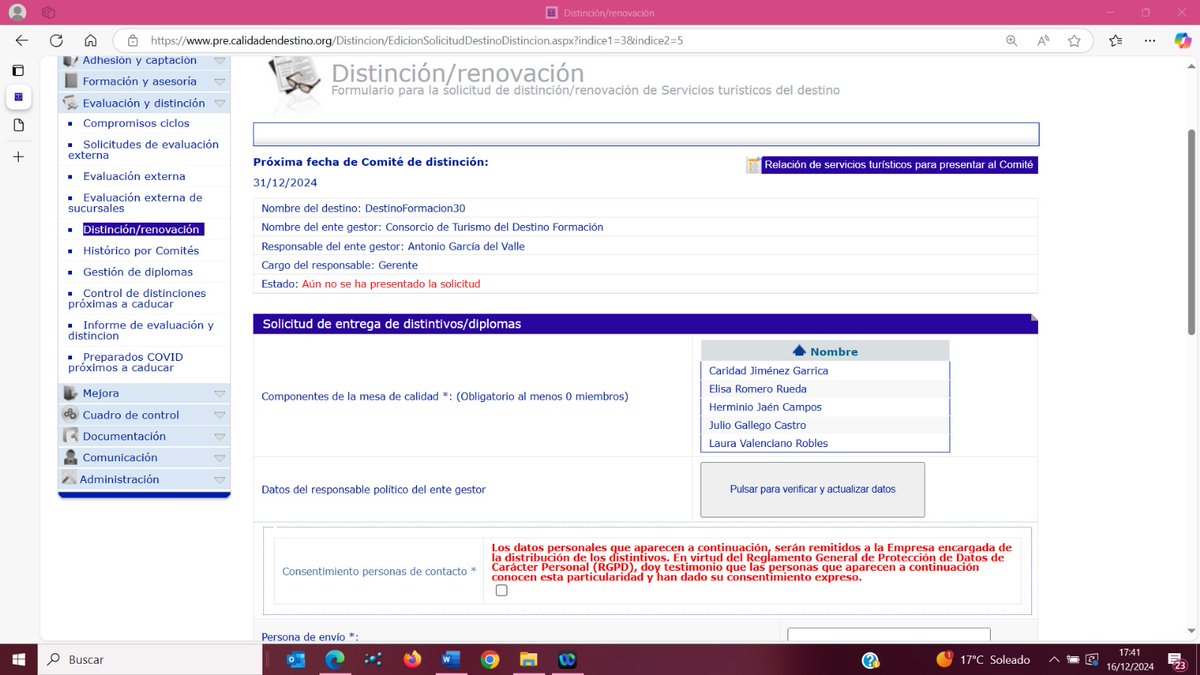Open the notification center badge
Screen dimensions: 1200x675
tap(1178, 660)
